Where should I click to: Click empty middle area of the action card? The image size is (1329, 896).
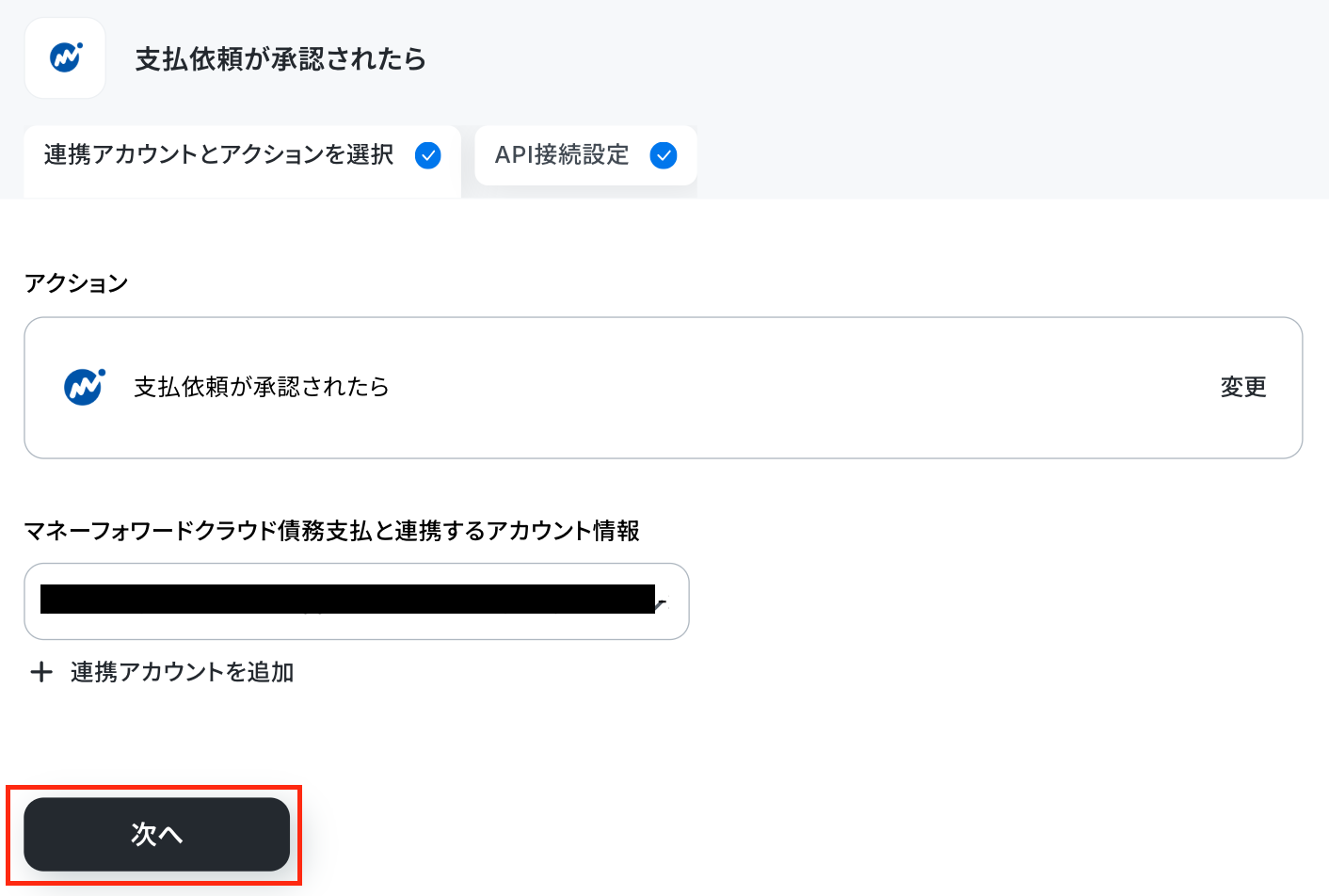pyautogui.click(x=800, y=388)
